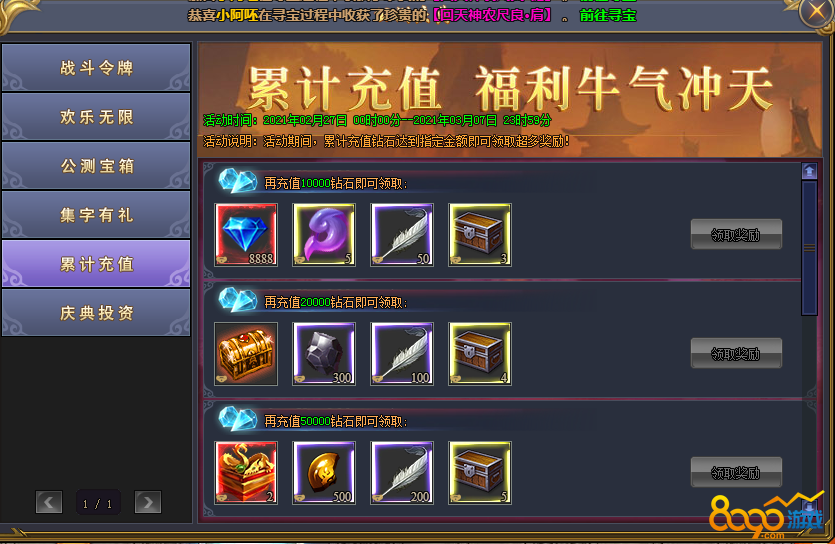Select the 集字有礼 tab
This screenshot has height=544, width=835.
click(x=96, y=215)
